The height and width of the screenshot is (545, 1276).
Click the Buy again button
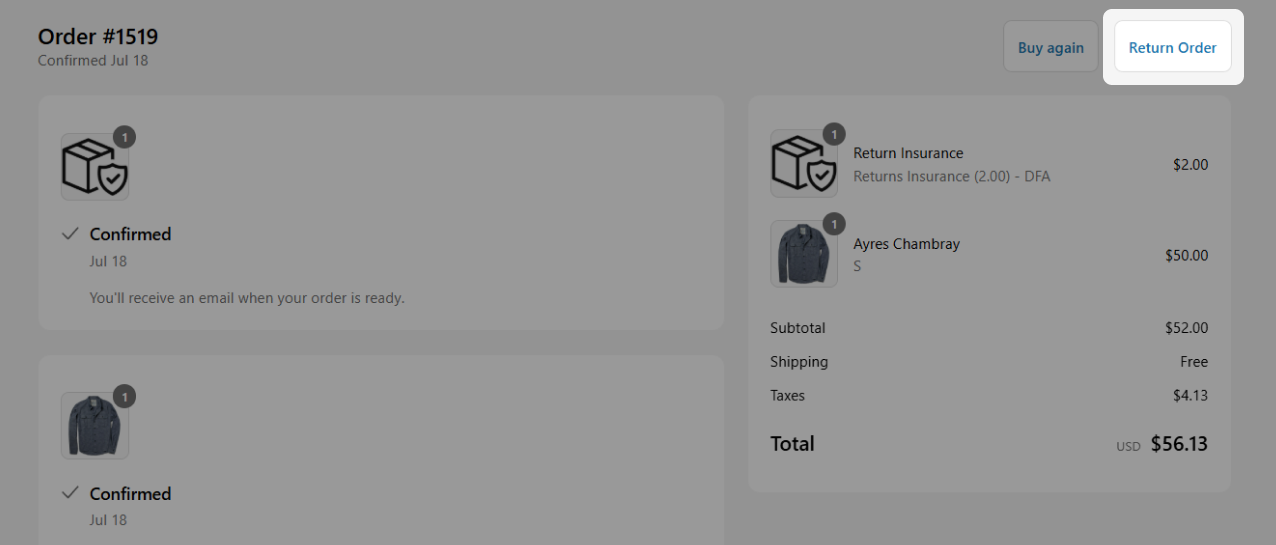tap(1050, 47)
